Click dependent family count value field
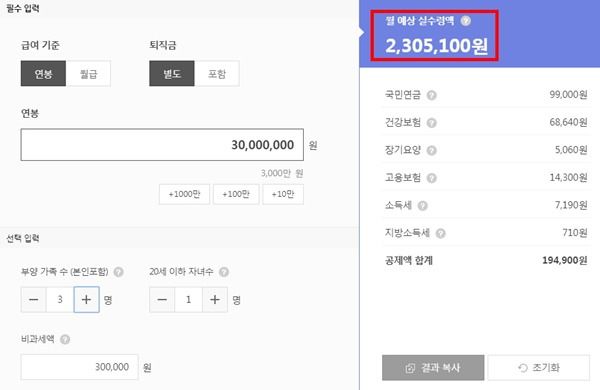Screen dimensions: 600x390 click(x=60, y=299)
